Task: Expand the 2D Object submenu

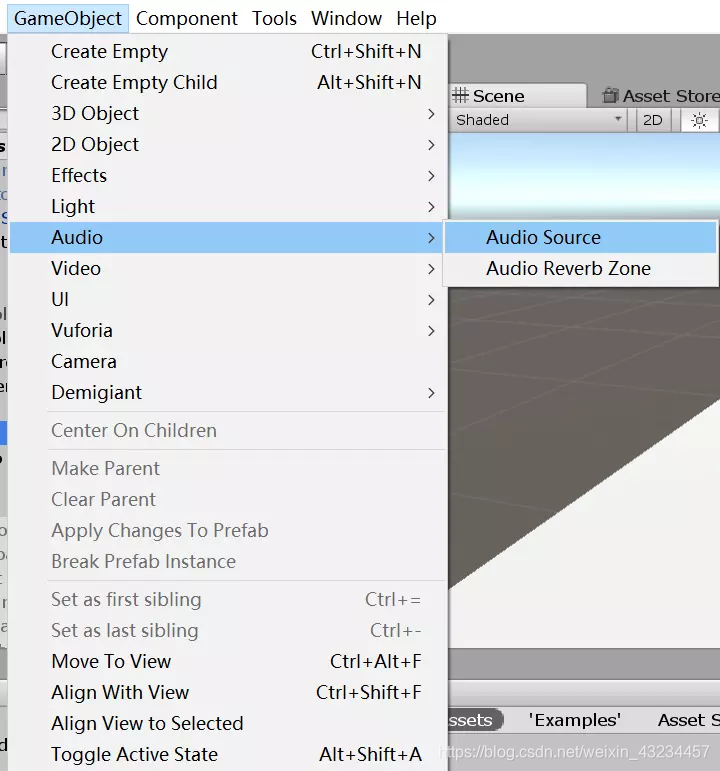Action: tap(228, 145)
